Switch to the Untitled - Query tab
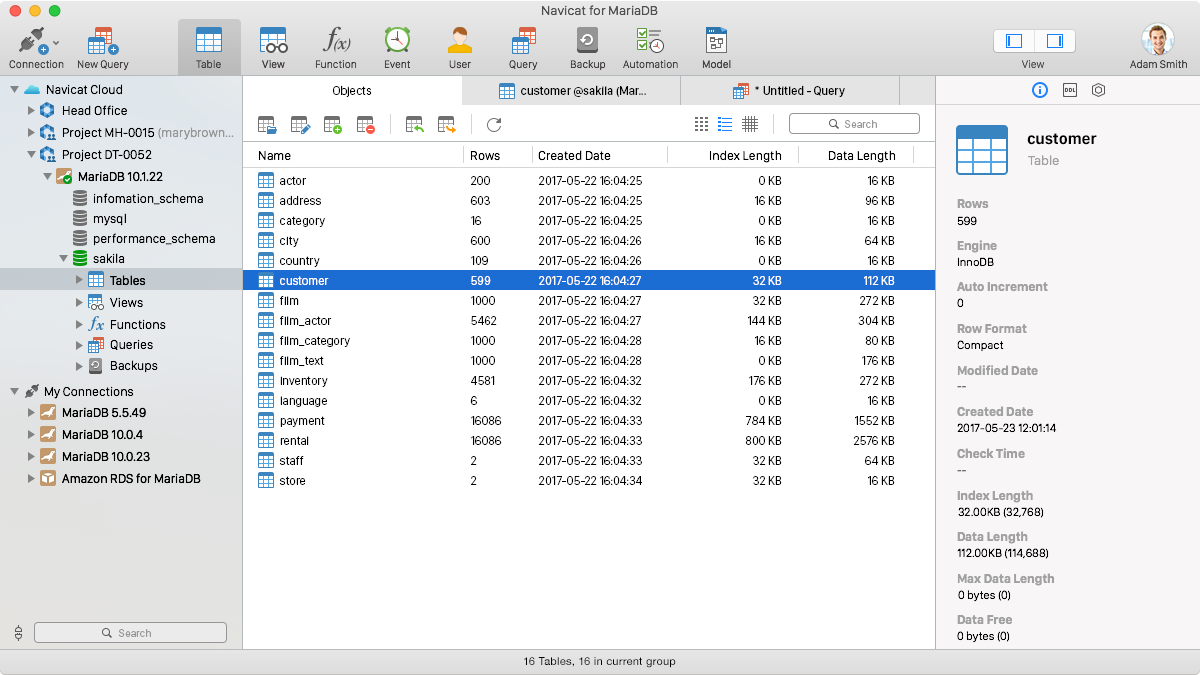The image size is (1200, 675). click(x=790, y=91)
